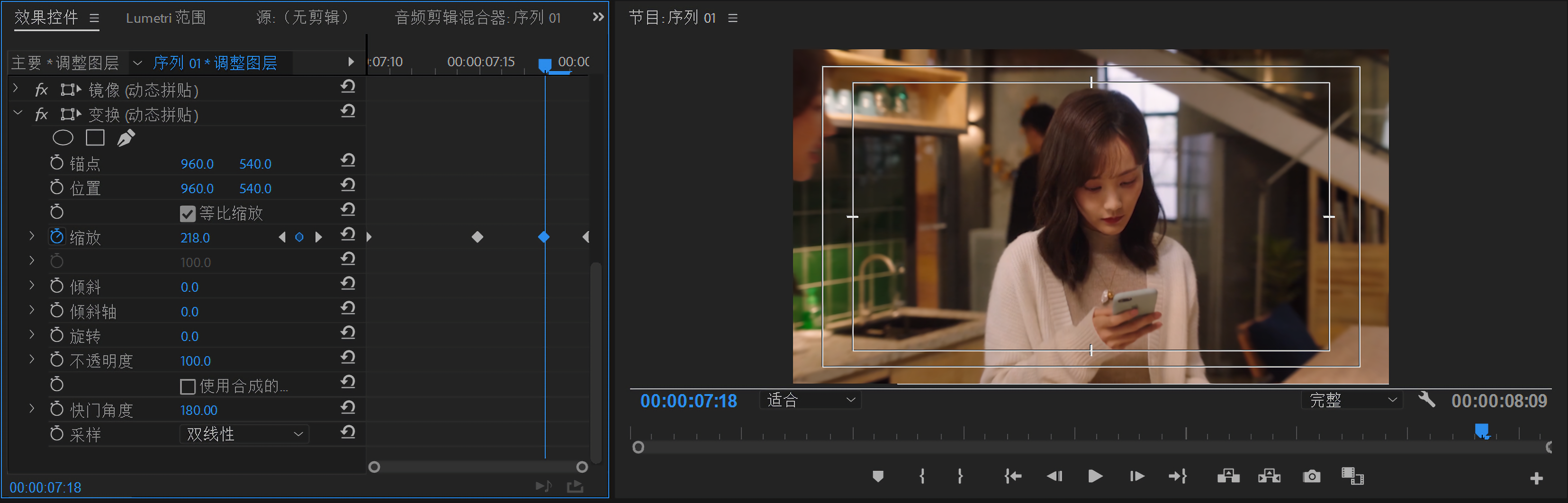
Task: Collapse the 变换 effect
Action: point(18,113)
